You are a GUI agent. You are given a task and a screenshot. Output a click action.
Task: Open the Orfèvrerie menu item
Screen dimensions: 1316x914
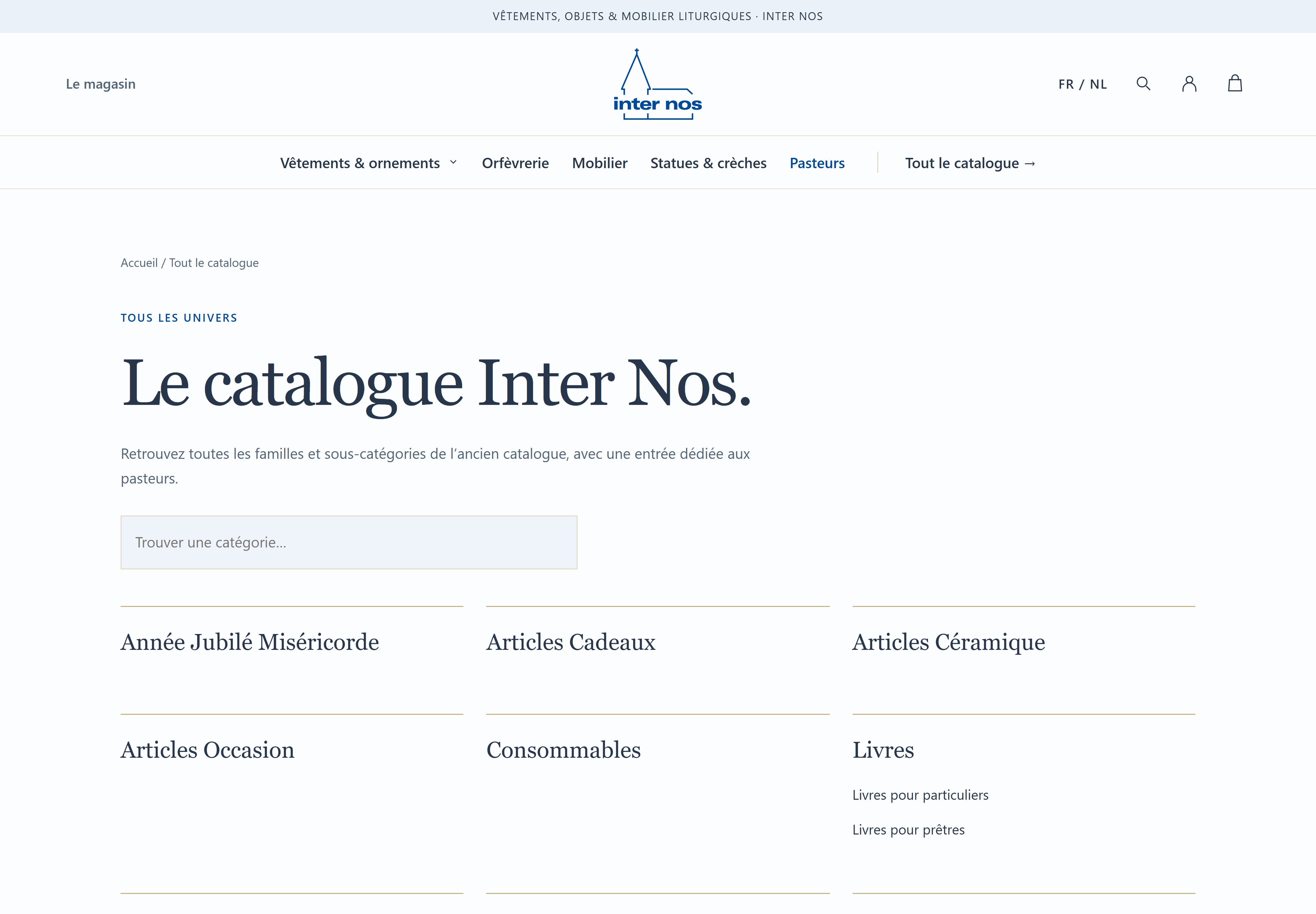click(x=515, y=163)
